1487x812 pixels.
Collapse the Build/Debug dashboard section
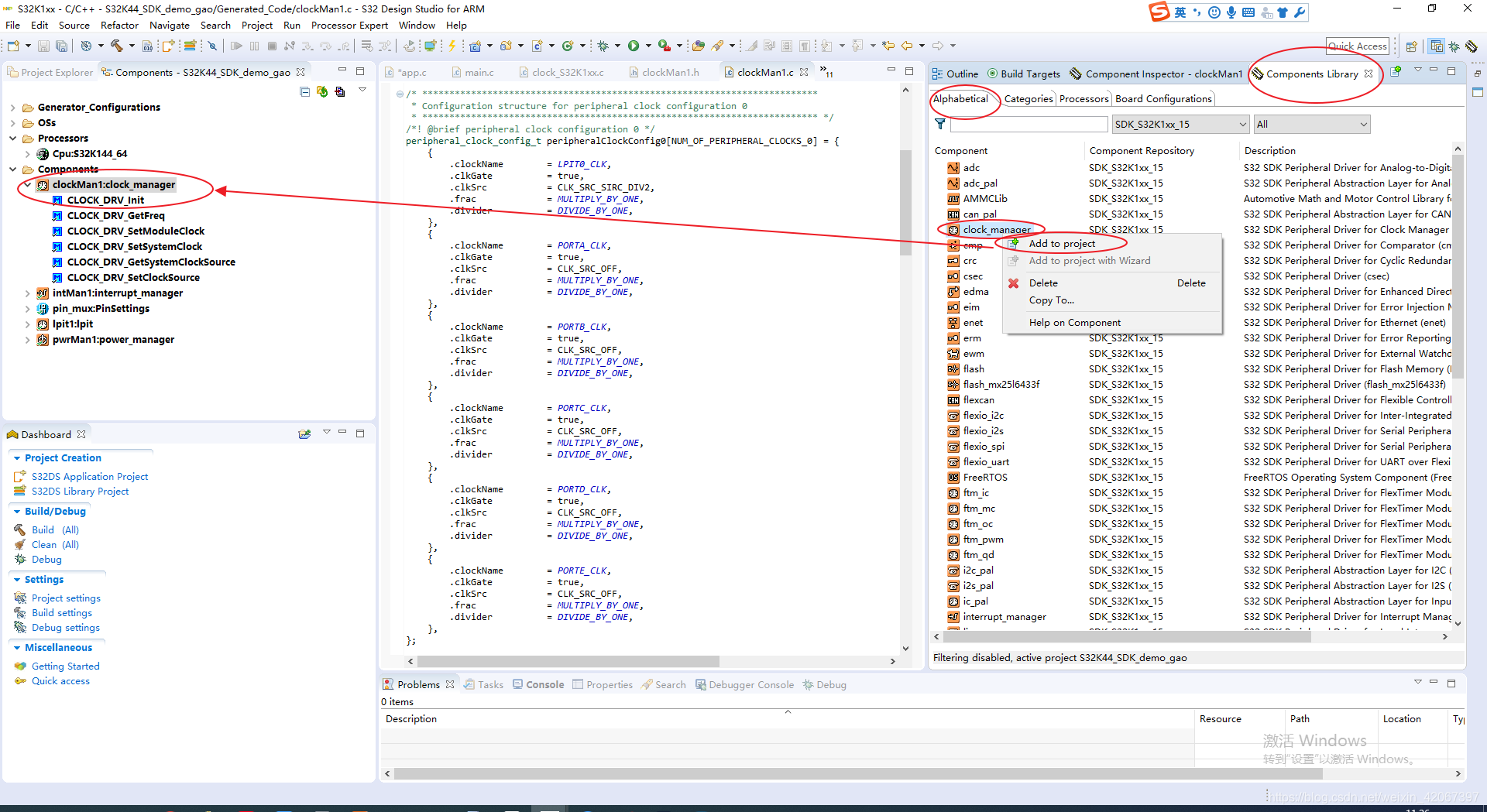coord(17,512)
